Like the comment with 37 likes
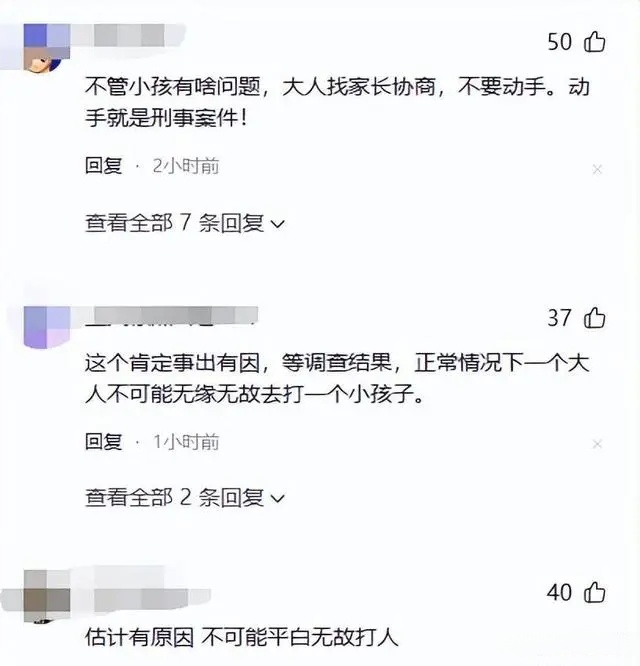Image resolution: width=640 pixels, height=666 pixels. pos(595,318)
